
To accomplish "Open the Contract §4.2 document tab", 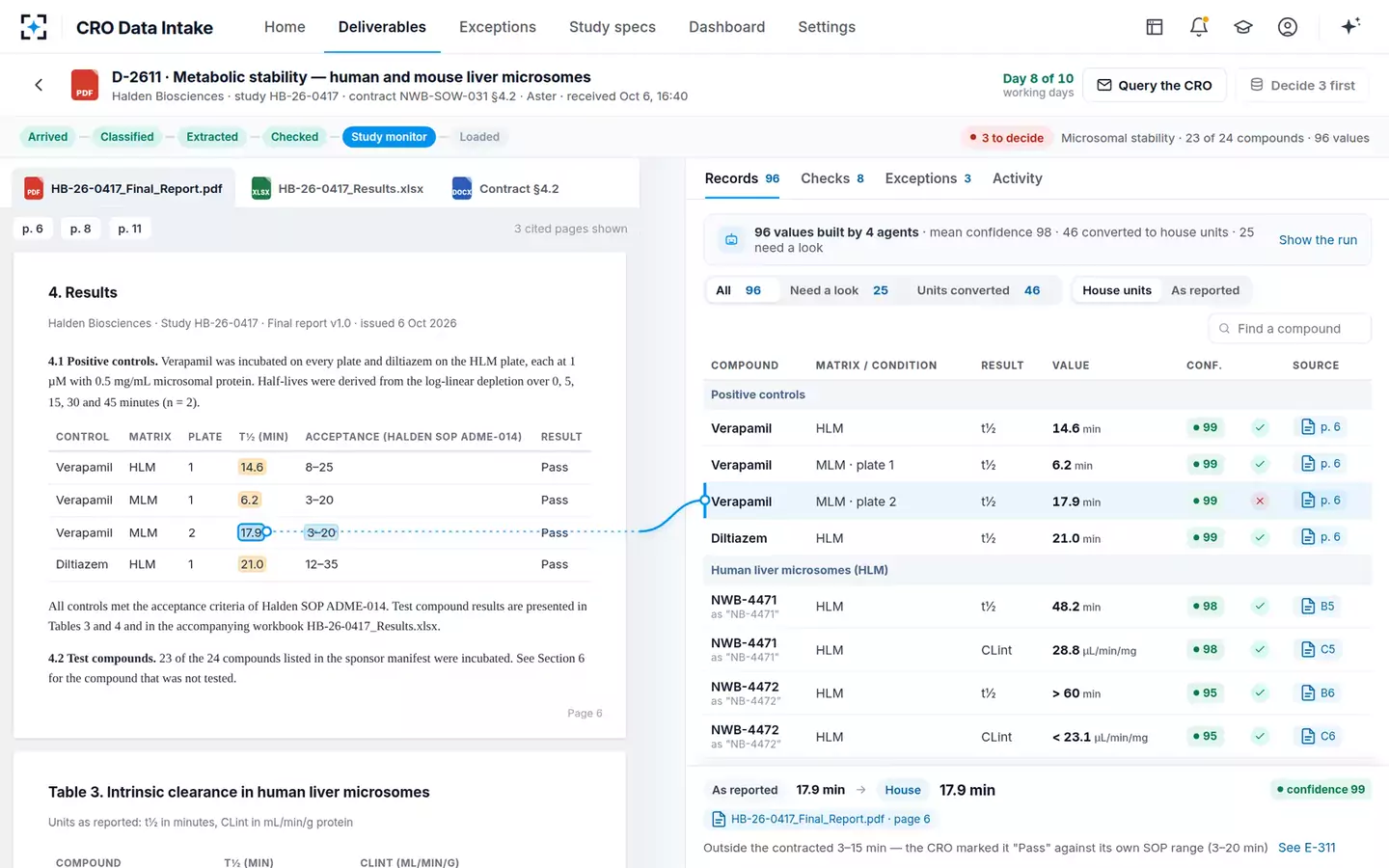I will pyautogui.click(x=505, y=188).
